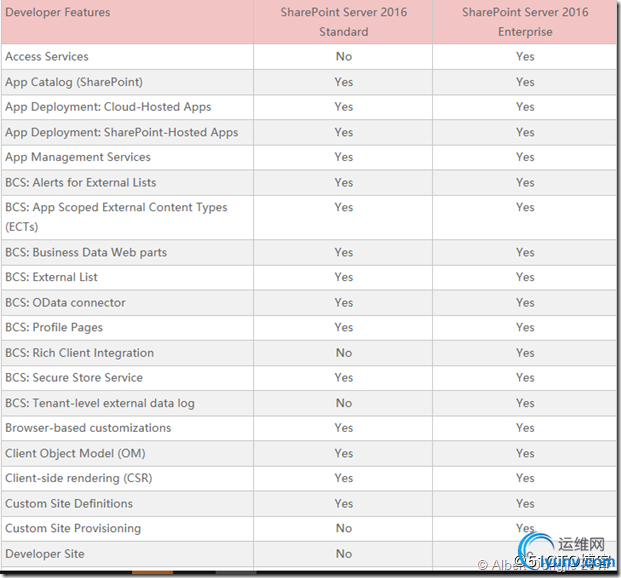Click Enterprise 'Yes' for Cloud-Hosted Apps
621x578 pixels.
pos(525,107)
